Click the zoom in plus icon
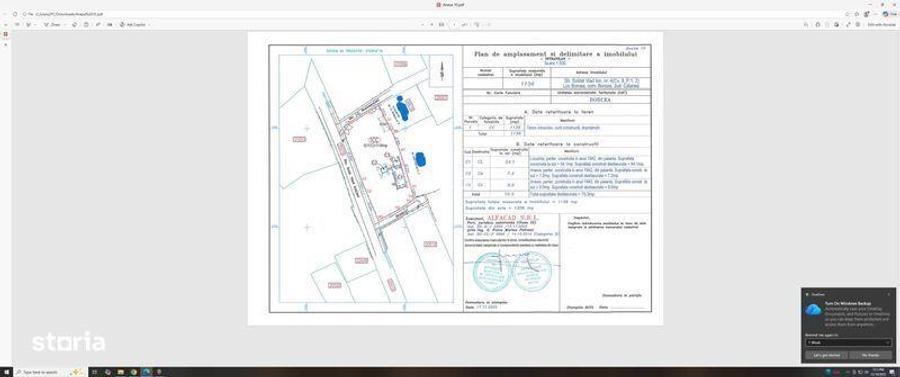Viewport: 900px width, 377px height. click(432, 25)
